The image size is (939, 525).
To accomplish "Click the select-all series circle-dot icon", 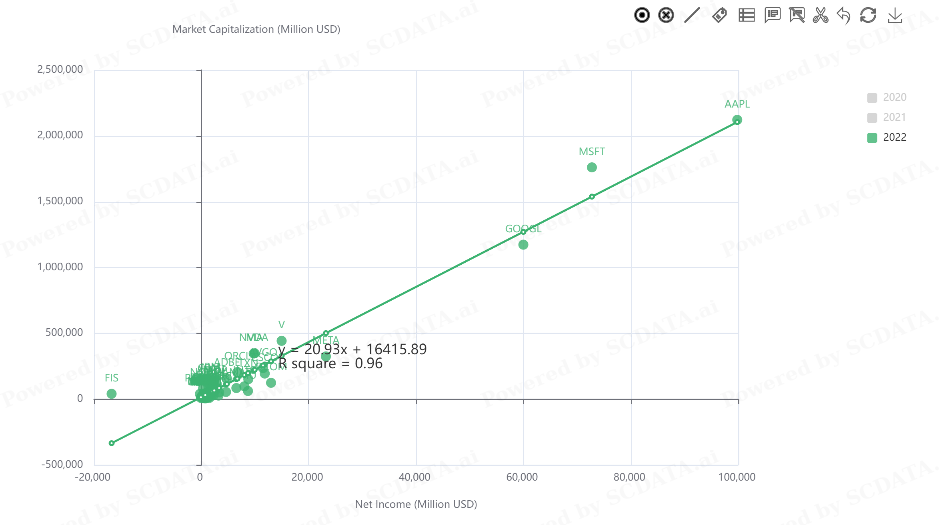I will [x=642, y=15].
